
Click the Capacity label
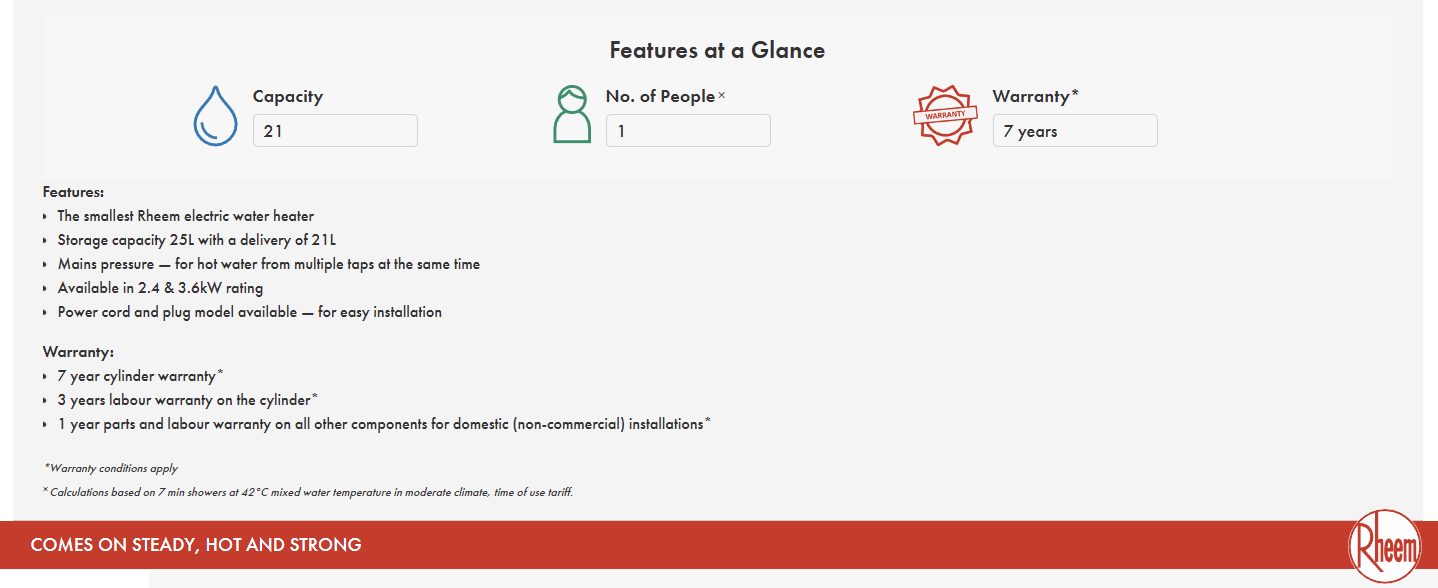point(288,97)
